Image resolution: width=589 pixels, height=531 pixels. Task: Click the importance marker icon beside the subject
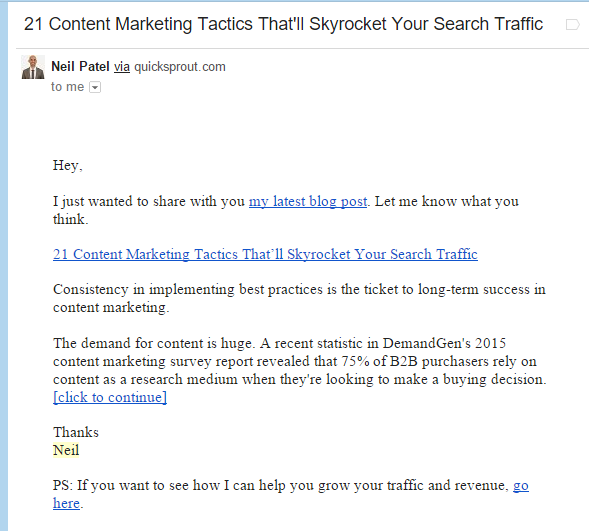(x=572, y=24)
